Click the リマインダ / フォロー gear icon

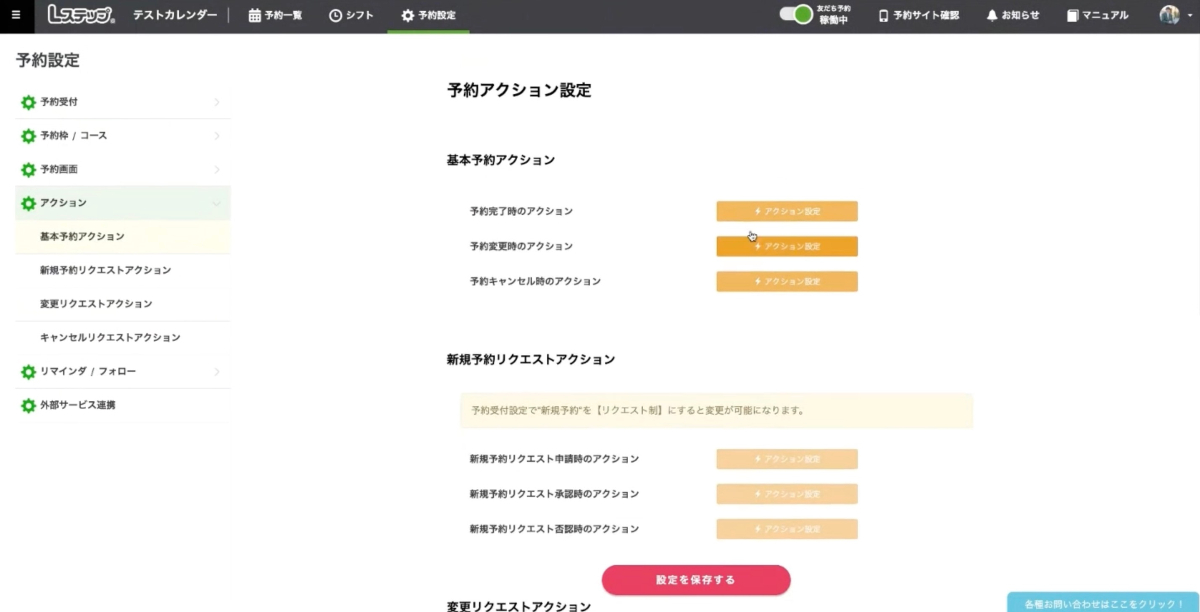(28, 372)
